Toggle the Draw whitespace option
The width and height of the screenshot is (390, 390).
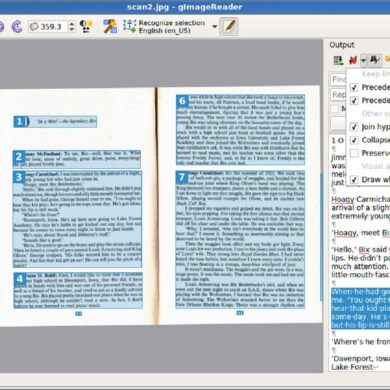tap(354, 180)
